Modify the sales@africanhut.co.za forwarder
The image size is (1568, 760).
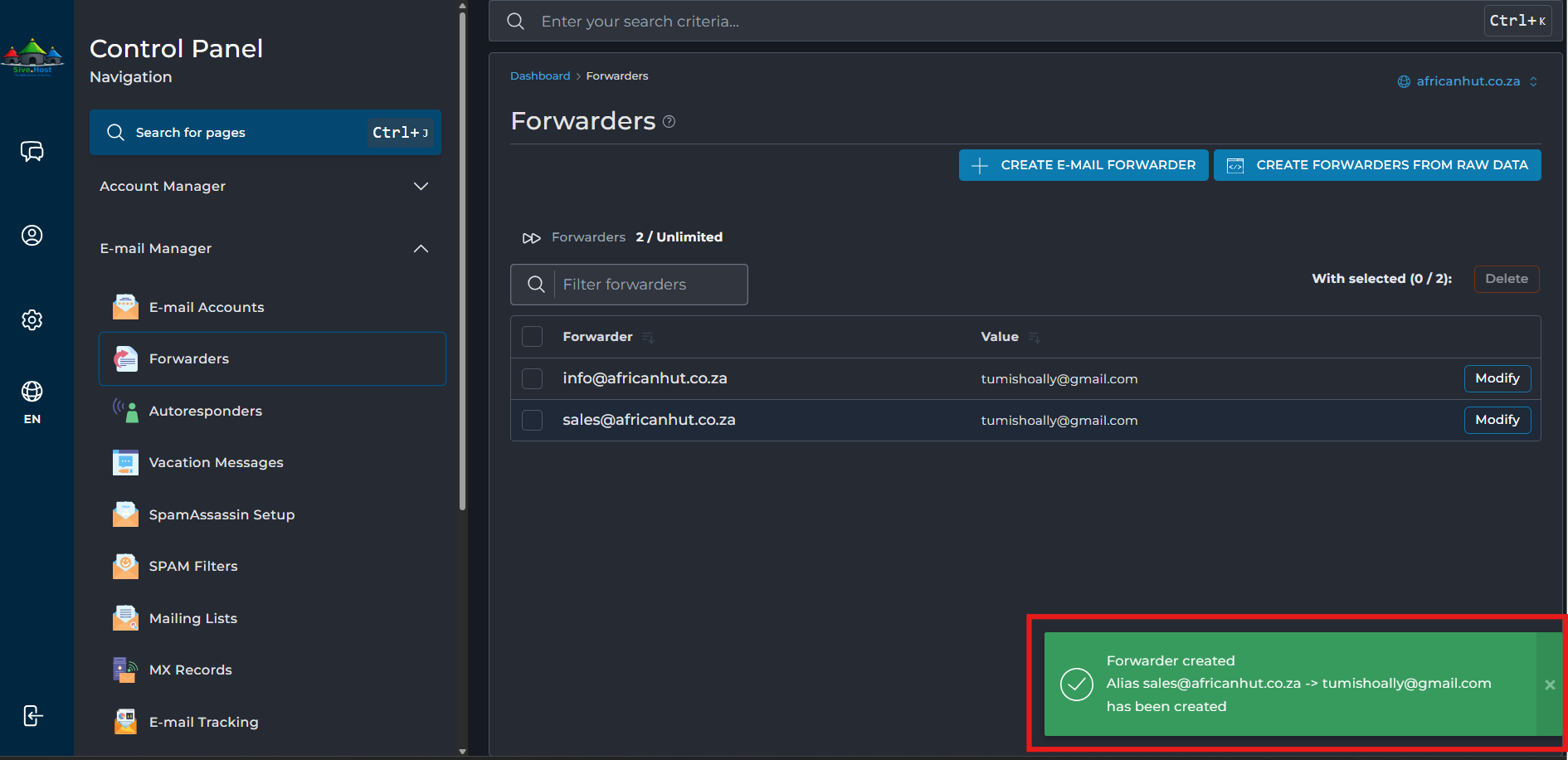click(1497, 420)
